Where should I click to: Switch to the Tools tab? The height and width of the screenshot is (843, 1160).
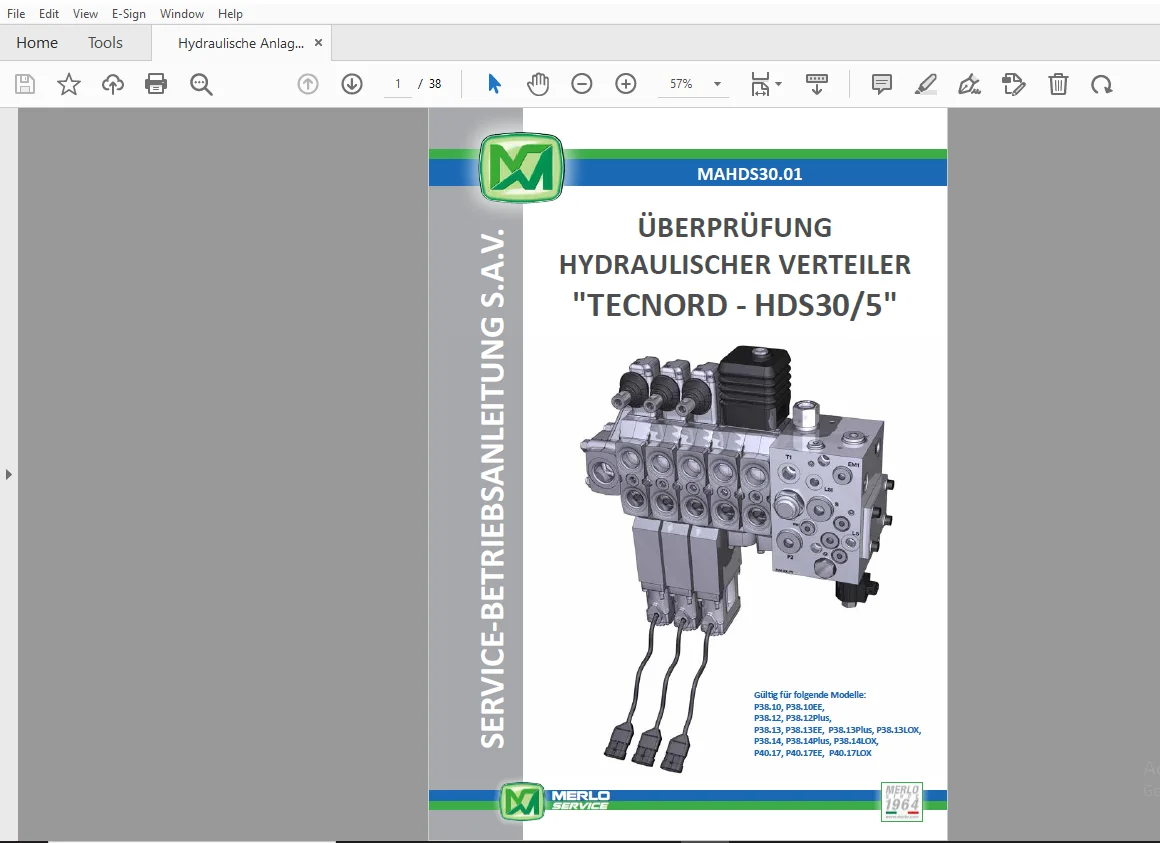(105, 43)
